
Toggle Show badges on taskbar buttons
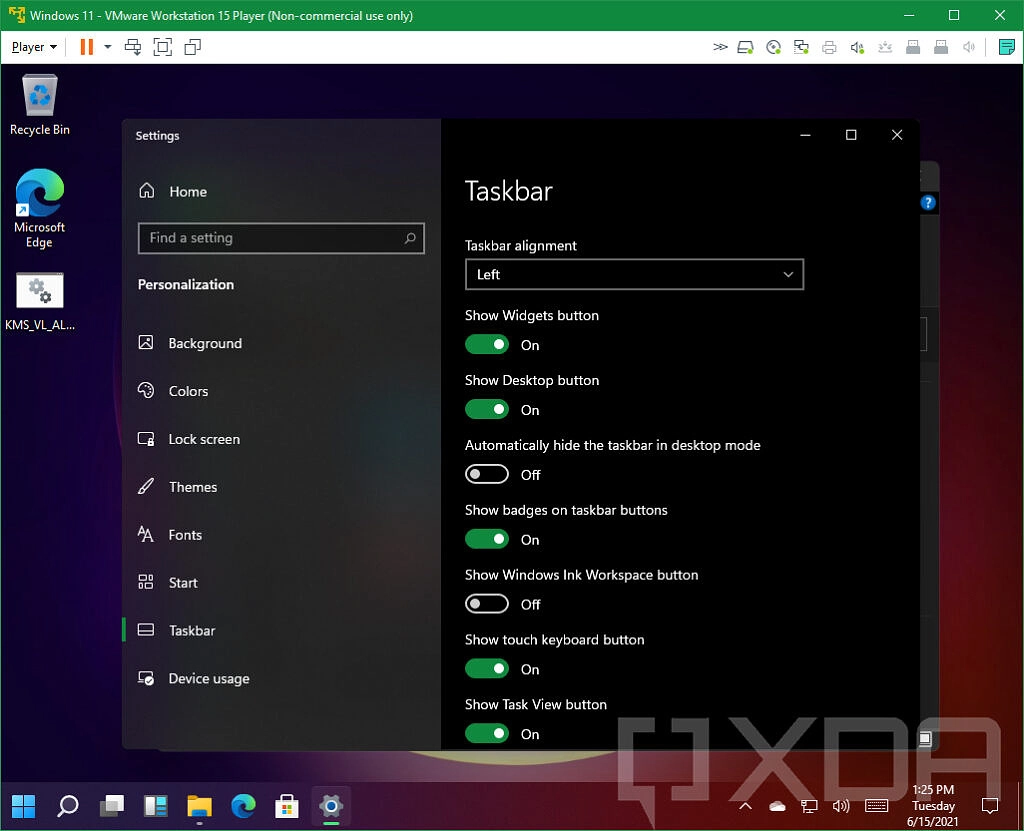(487, 539)
